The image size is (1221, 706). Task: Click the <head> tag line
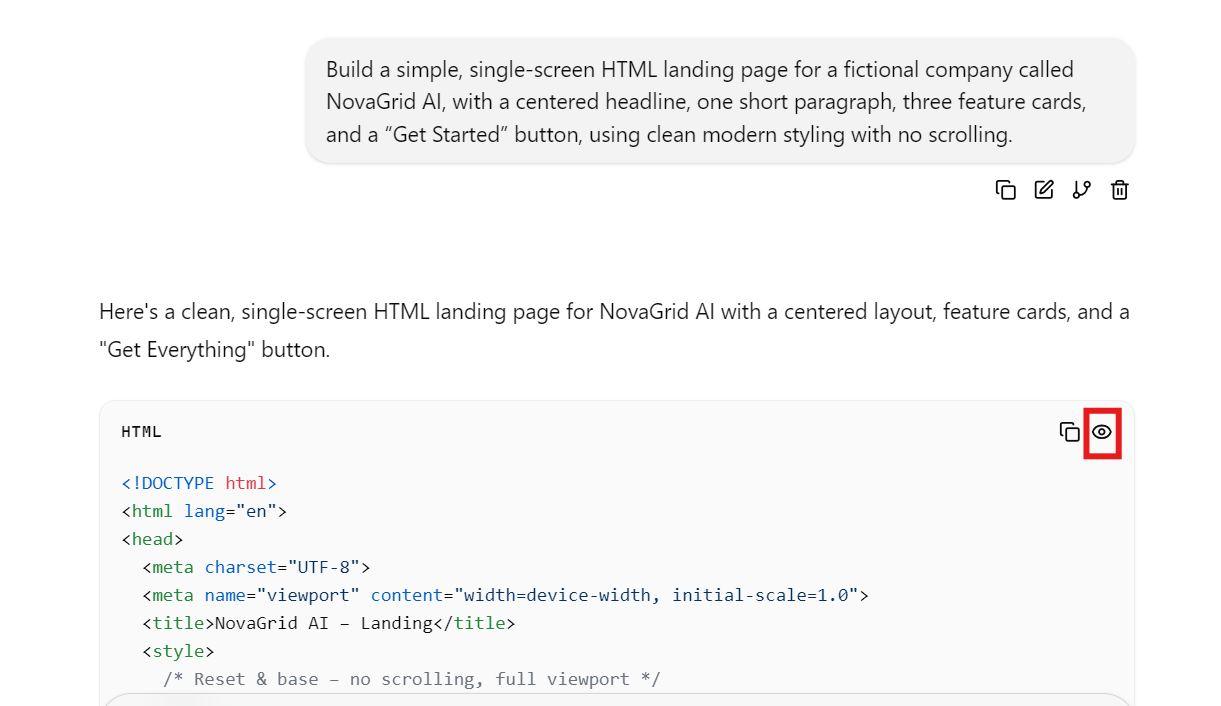coord(152,539)
